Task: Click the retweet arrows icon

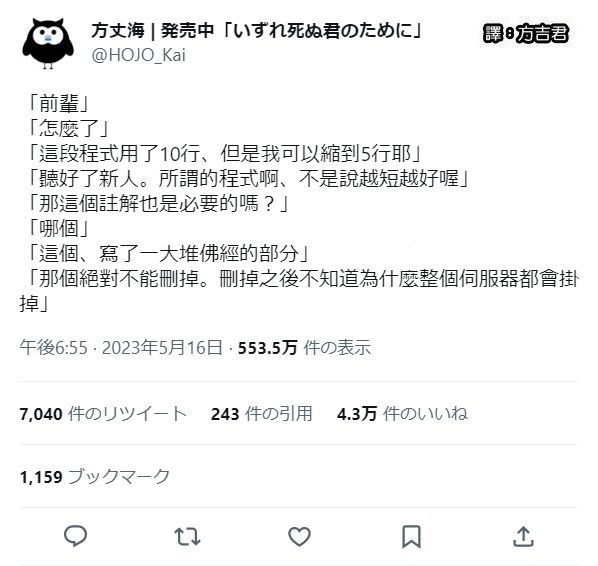Action: pos(187,536)
